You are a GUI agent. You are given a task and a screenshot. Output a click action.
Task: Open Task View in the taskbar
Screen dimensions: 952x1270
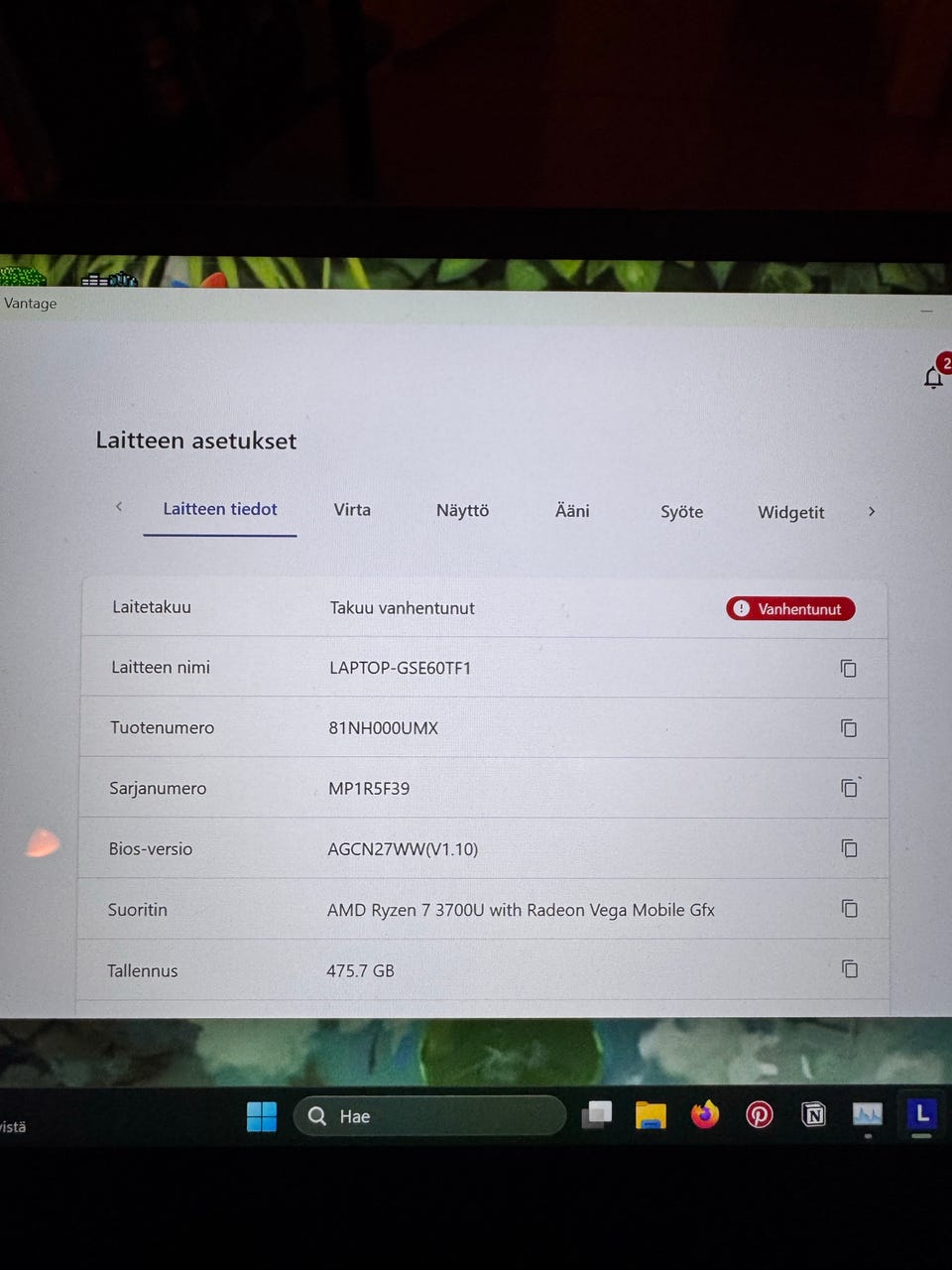[x=597, y=1115]
